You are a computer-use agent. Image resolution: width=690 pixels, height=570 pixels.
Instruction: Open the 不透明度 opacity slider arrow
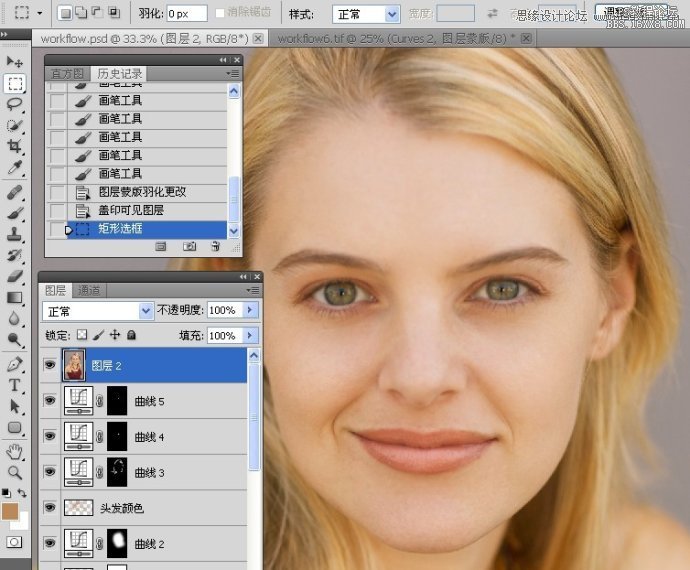pos(250,310)
